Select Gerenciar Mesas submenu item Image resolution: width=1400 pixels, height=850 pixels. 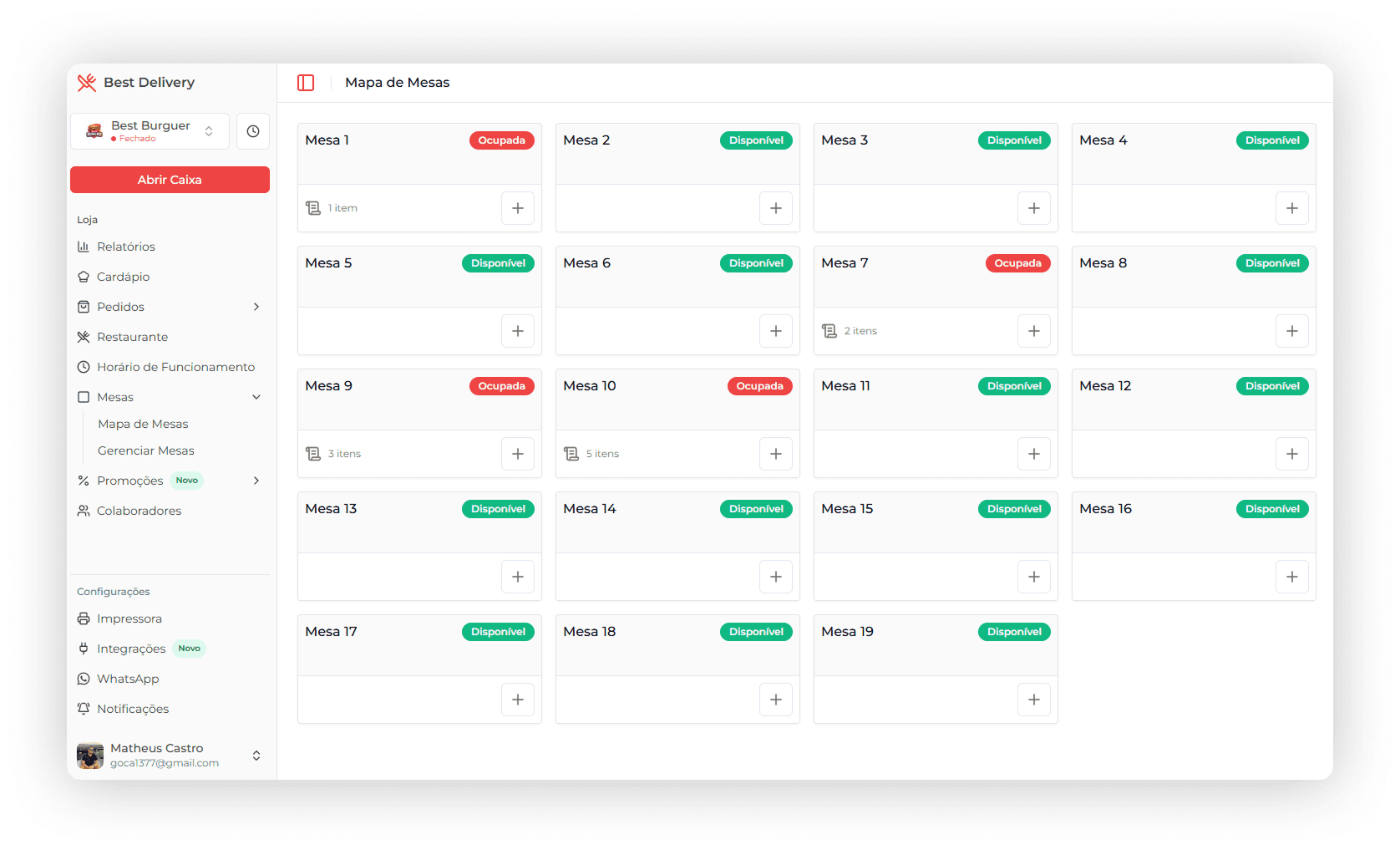click(145, 450)
